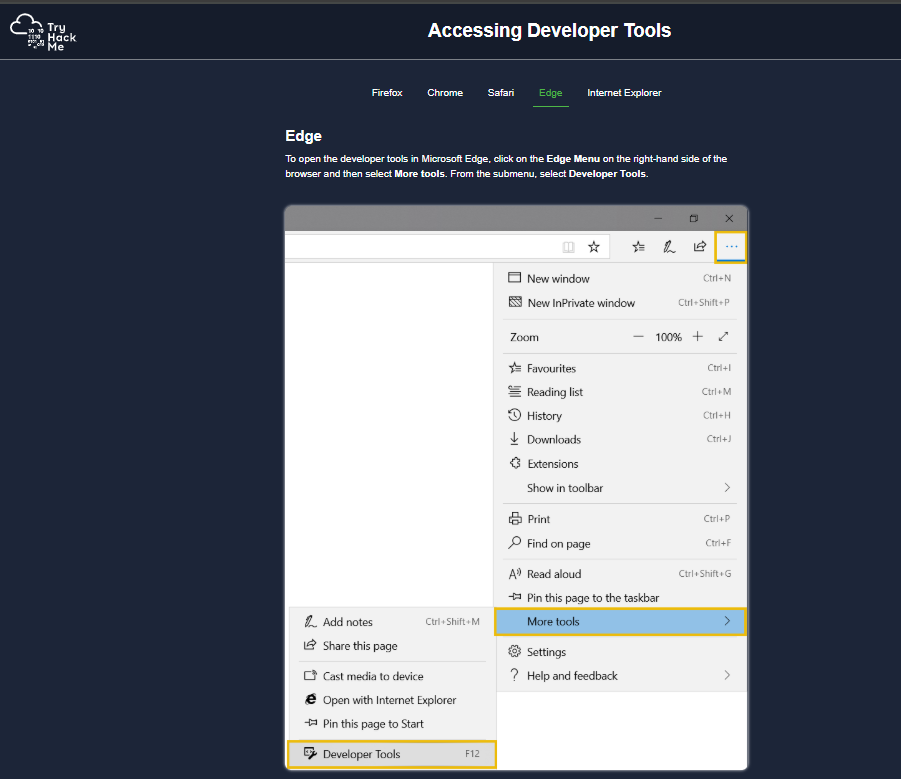Click the Ctrl+Shift+M shortcut label
Image resolution: width=901 pixels, height=779 pixels.
pyautogui.click(x=452, y=622)
